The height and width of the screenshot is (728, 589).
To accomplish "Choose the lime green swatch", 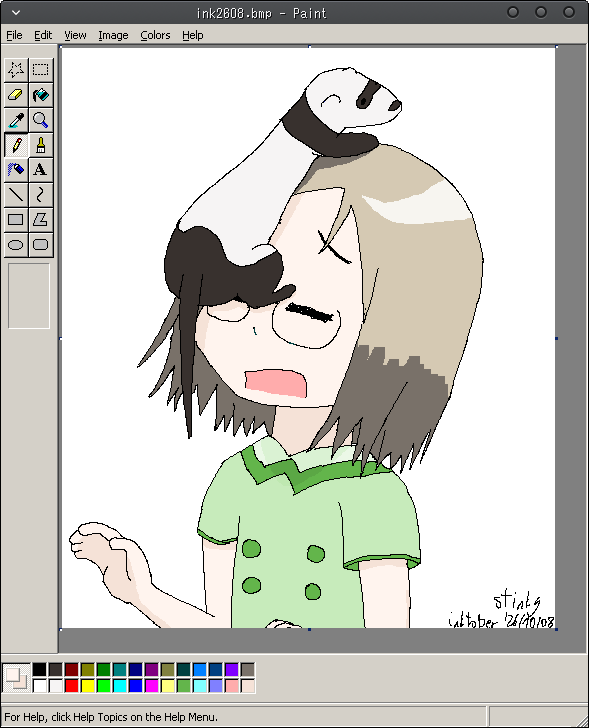I will [104, 686].
